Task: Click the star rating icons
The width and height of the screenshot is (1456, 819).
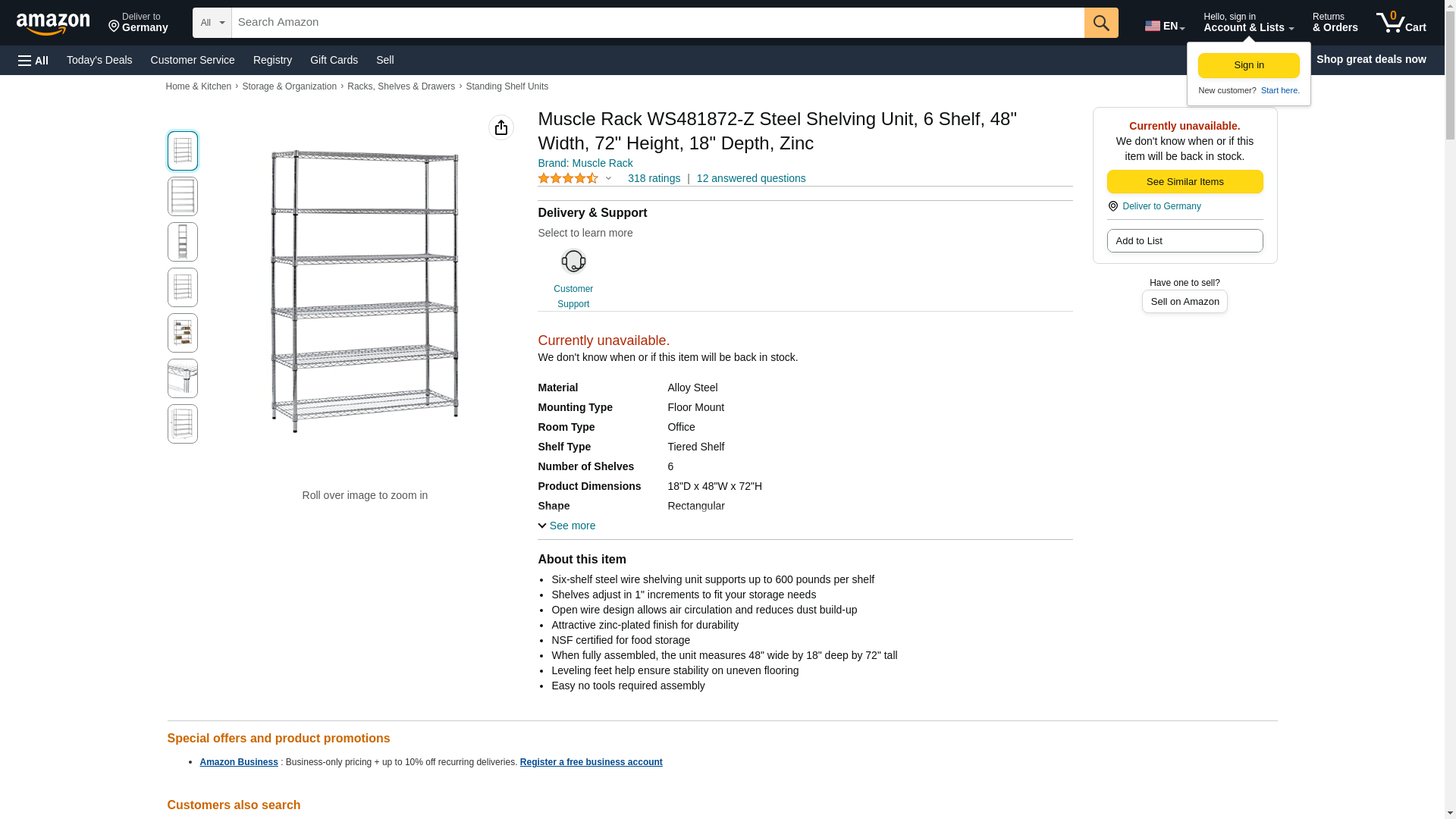Action: [568, 178]
